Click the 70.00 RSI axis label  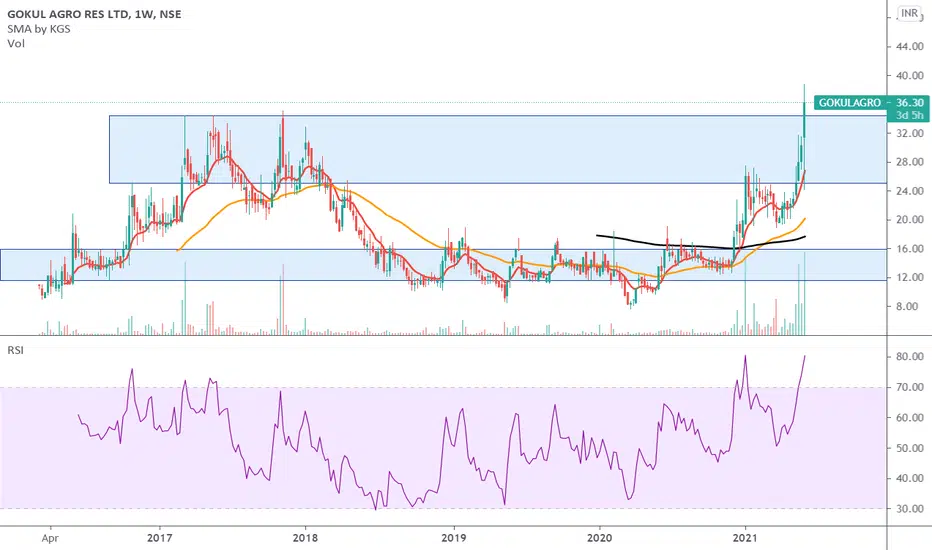[909, 387]
